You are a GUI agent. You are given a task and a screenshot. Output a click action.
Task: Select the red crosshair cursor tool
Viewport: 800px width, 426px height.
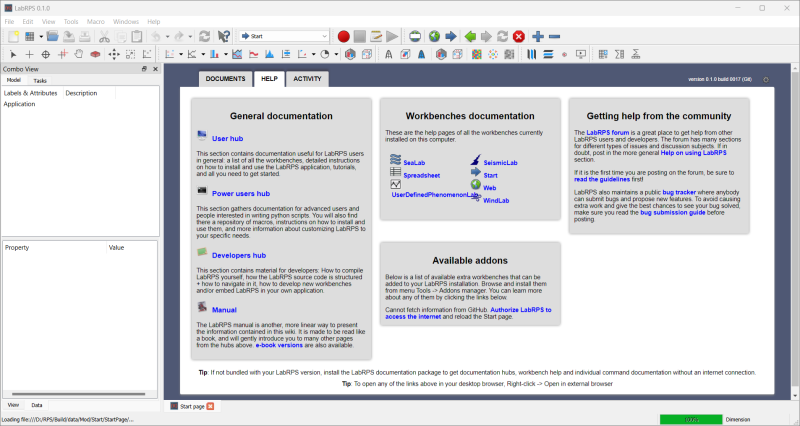point(62,54)
